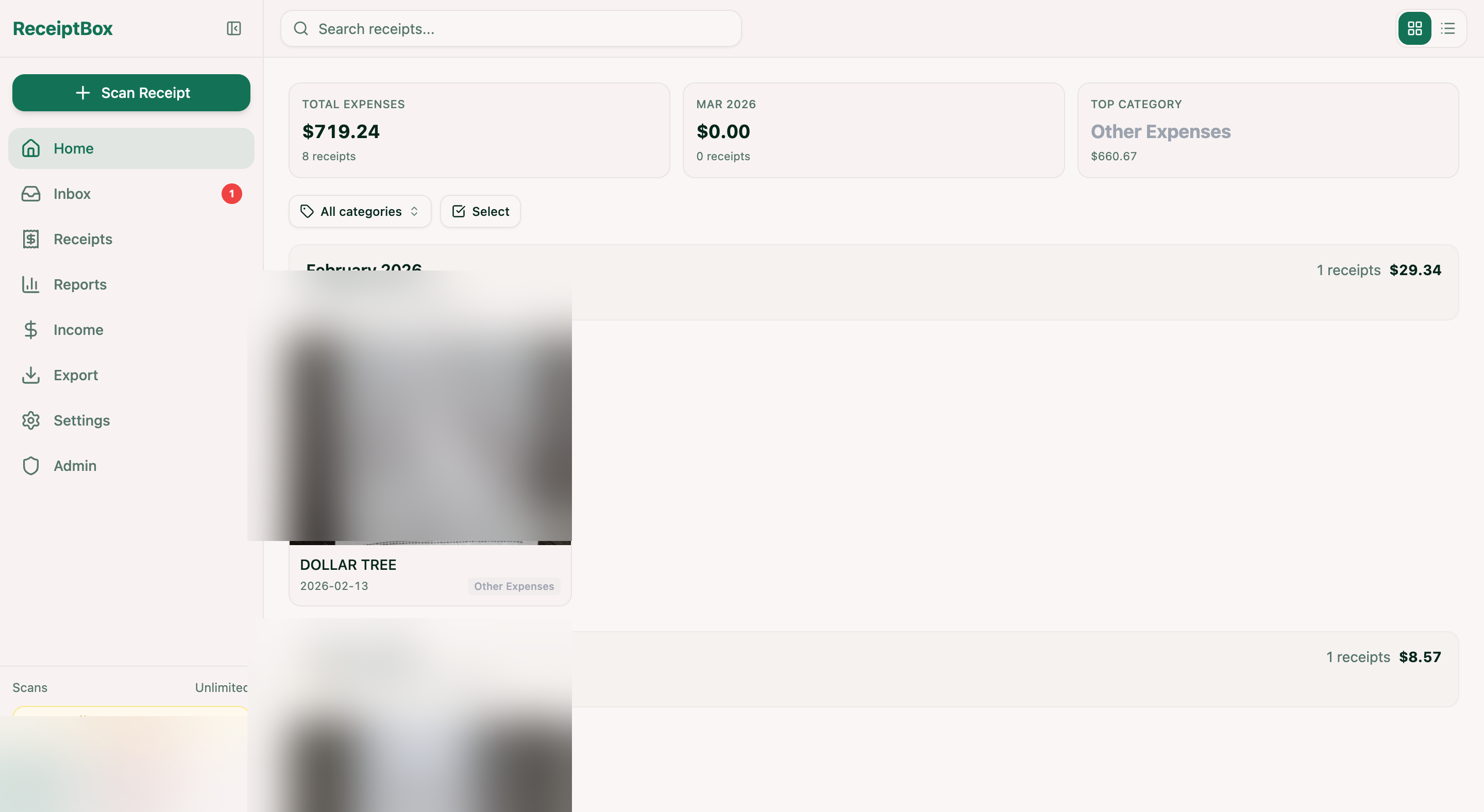Click the Top Category Other Expenses link

1161,131
